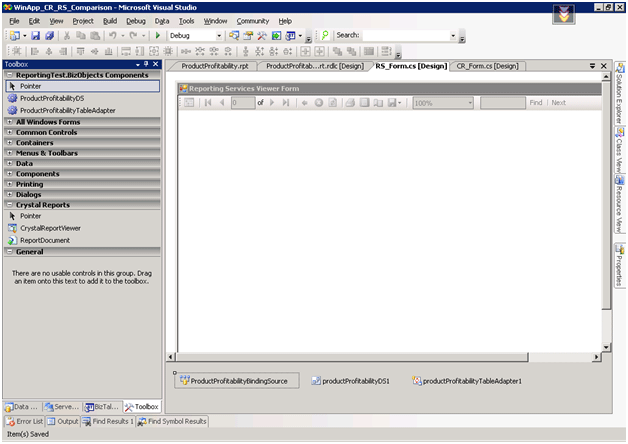Open the Resource View side tab
Image resolution: width=628 pixels, height=444 pixels.
[x=620, y=205]
